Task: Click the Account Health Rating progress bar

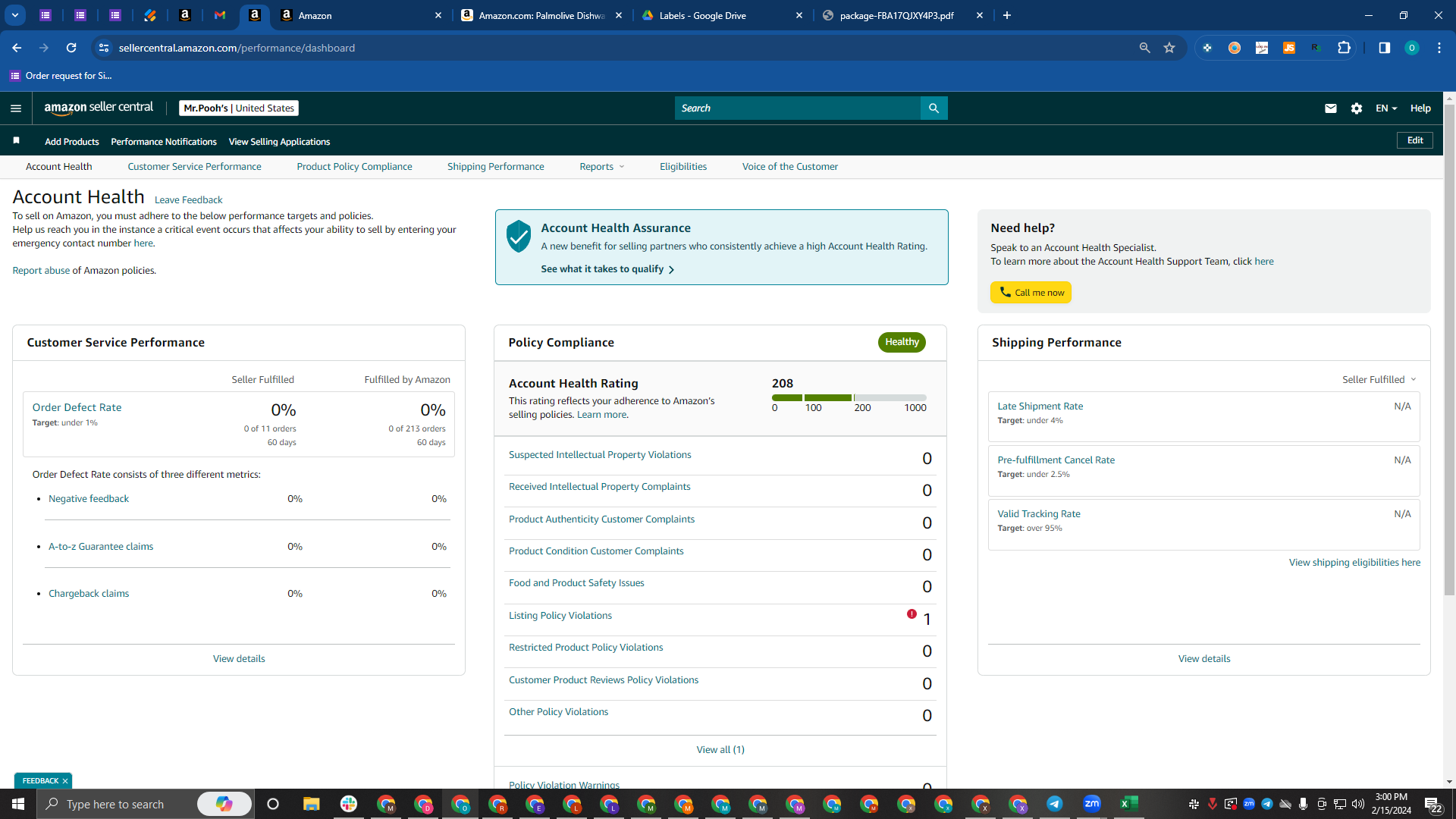Action: coord(849,397)
